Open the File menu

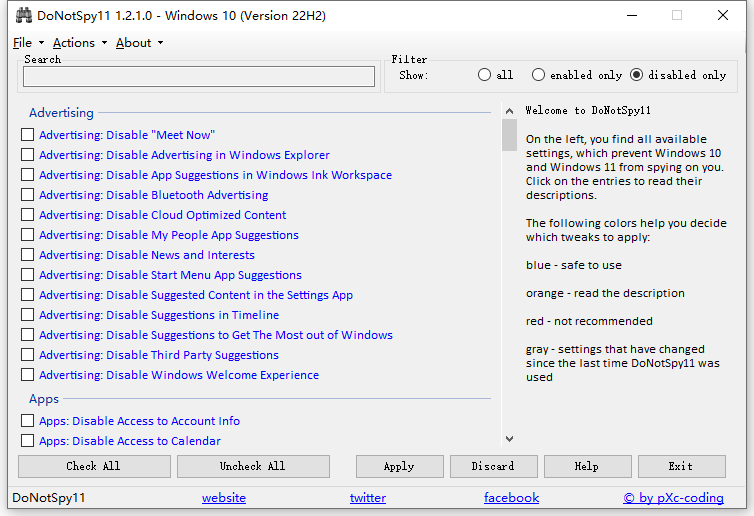click(28, 43)
